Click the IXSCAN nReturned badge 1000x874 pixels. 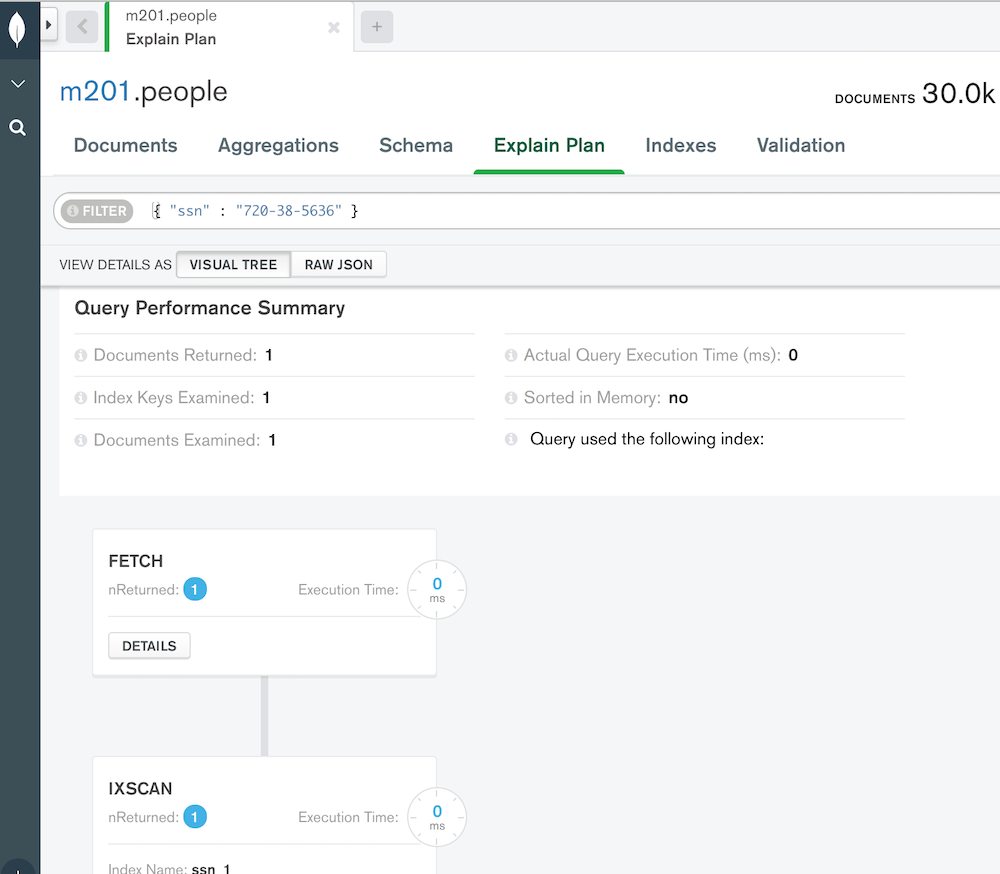[195, 817]
